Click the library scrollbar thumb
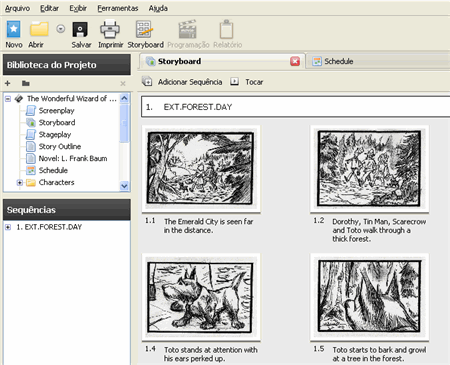This screenshot has width=450, height=365. pyautogui.click(x=124, y=123)
